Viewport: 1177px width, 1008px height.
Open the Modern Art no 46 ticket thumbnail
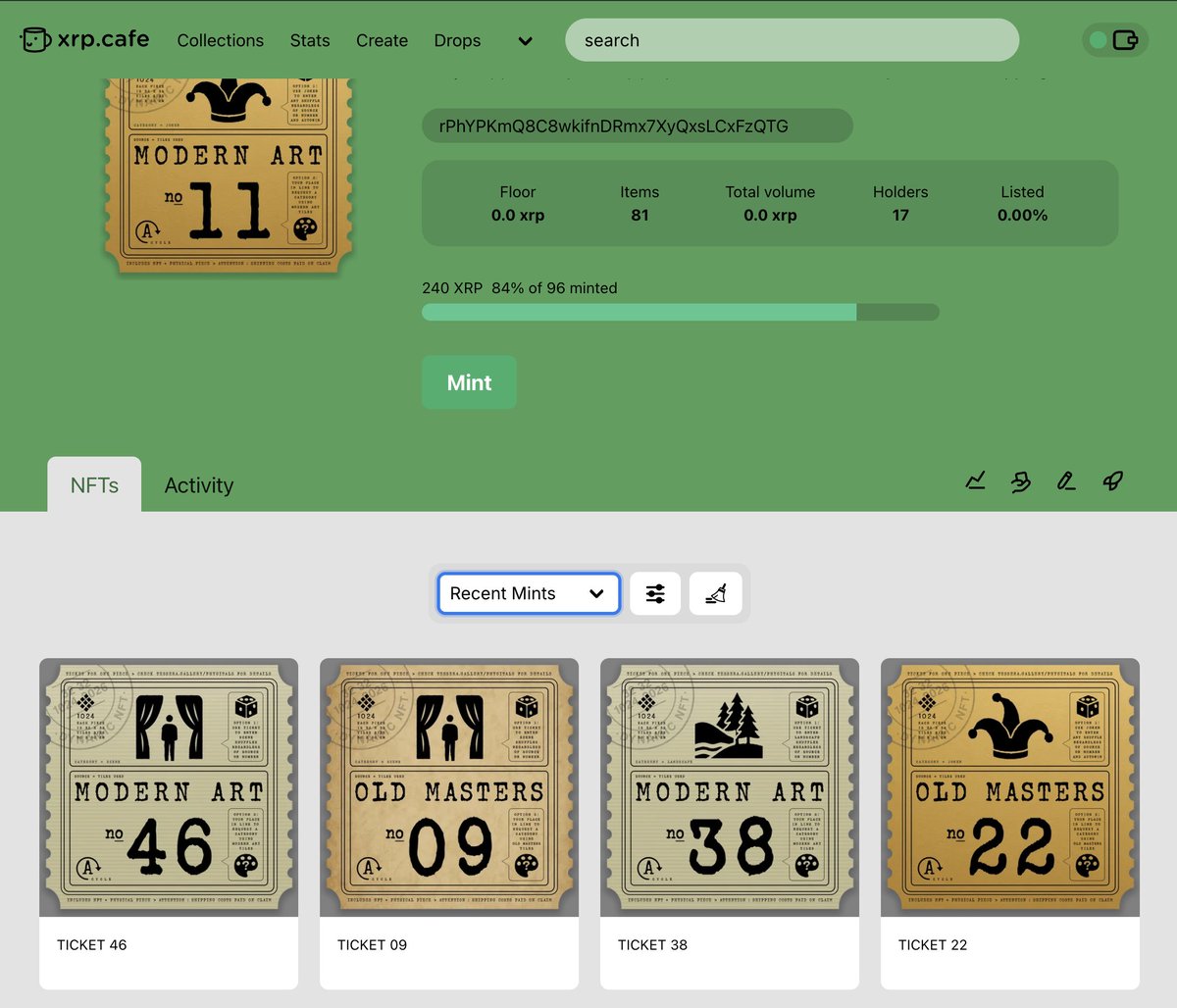point(169,787)
